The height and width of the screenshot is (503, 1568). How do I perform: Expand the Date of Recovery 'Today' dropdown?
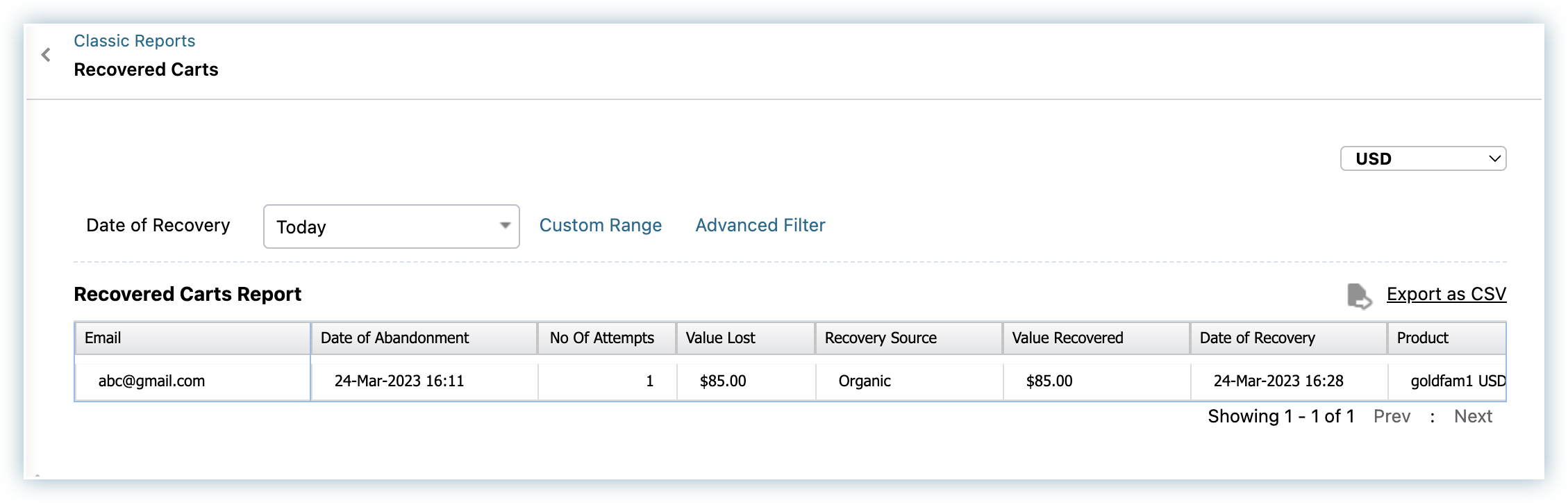(391, 226)
